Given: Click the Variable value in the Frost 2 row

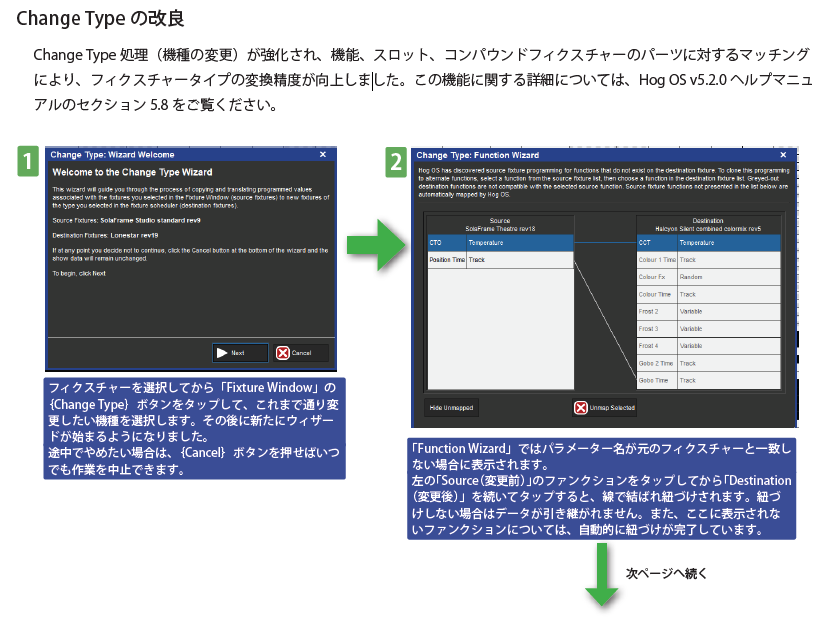Looking at the screenshot, I should (729, 312).
